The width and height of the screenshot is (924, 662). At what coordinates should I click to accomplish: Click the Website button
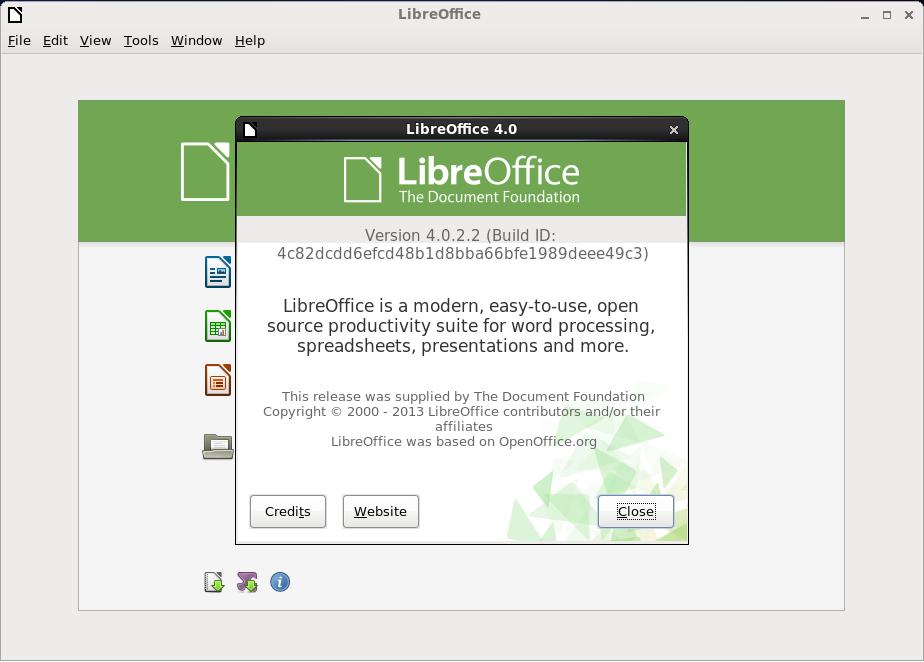[x=381, y=512]
